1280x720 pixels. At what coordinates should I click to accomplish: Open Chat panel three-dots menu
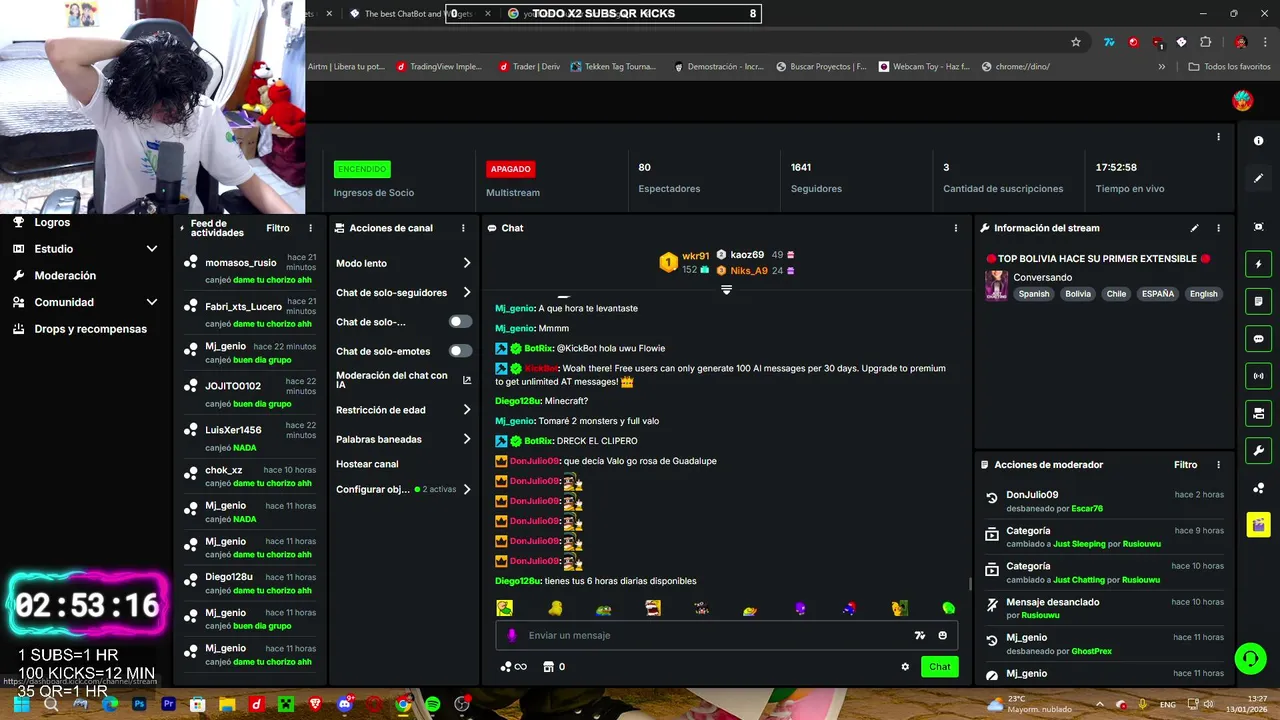click(956, 228)
